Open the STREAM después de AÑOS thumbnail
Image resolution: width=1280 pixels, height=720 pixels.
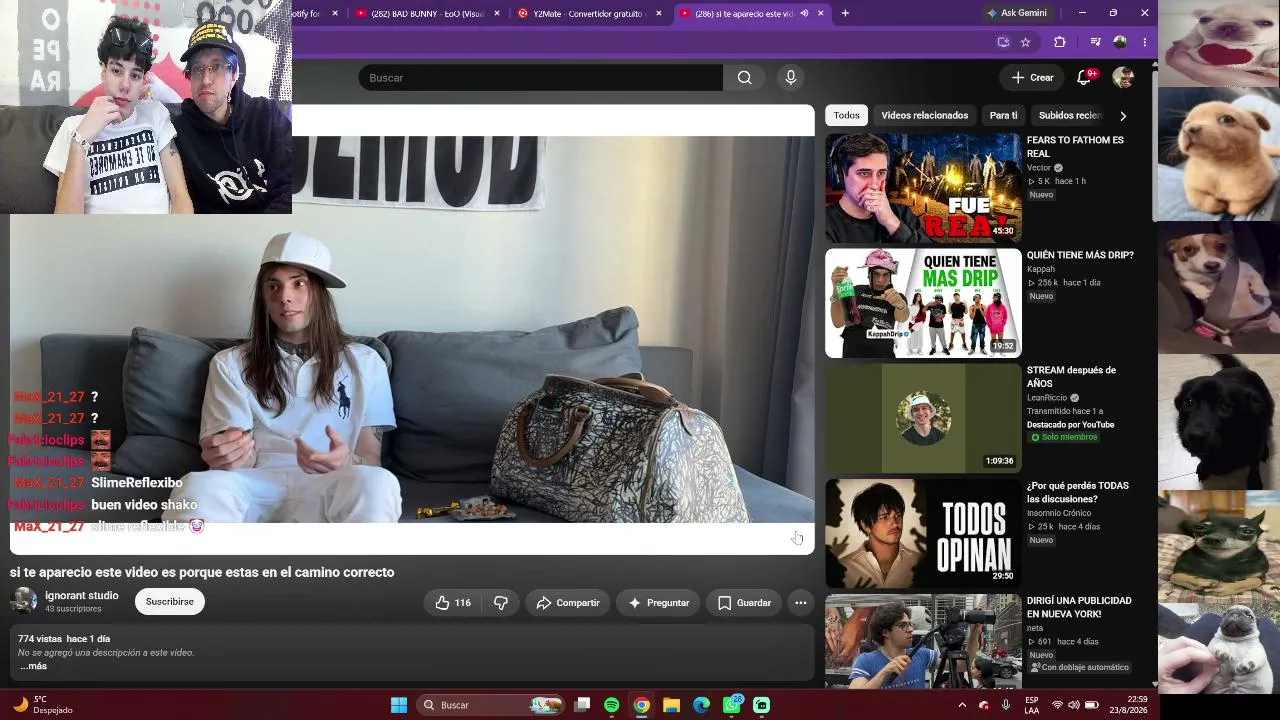[923, 418]
